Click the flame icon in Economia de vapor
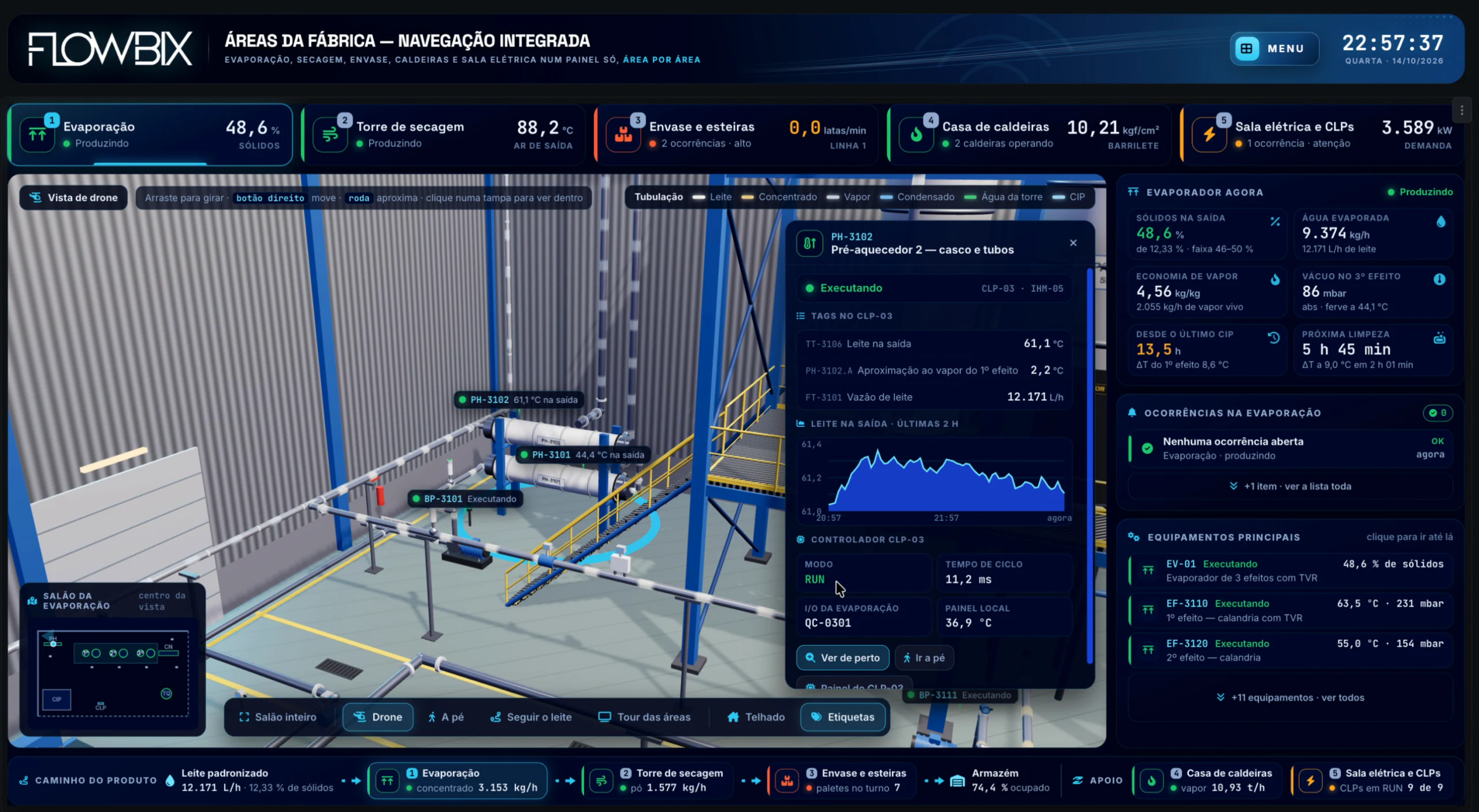Screen dimensions: 1479x812 tap(1275, 280)
